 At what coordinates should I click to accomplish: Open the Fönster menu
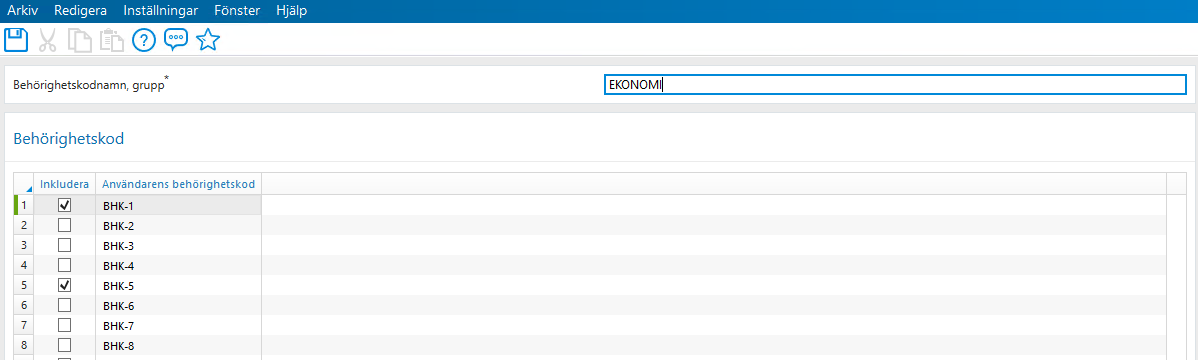coord(238,11)
